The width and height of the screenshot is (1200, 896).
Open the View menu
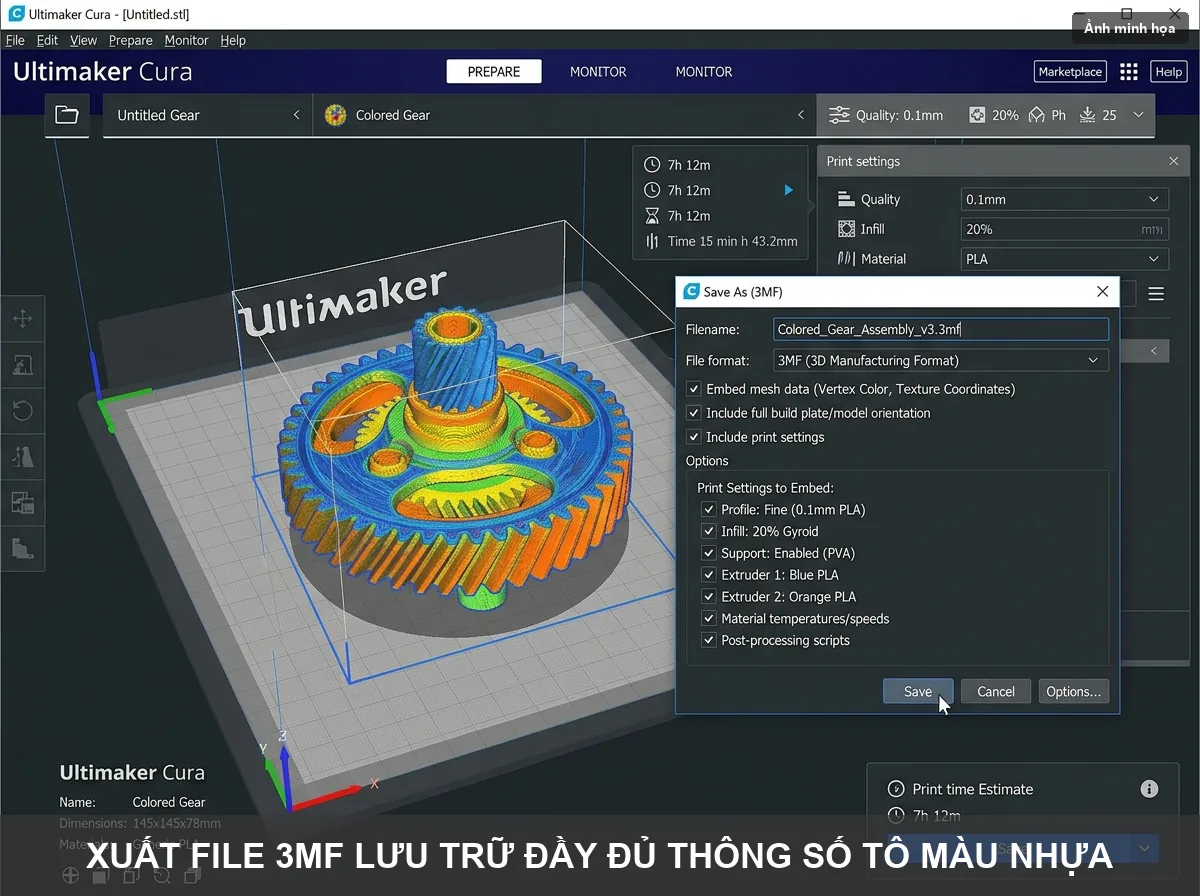tap(83, 40)
